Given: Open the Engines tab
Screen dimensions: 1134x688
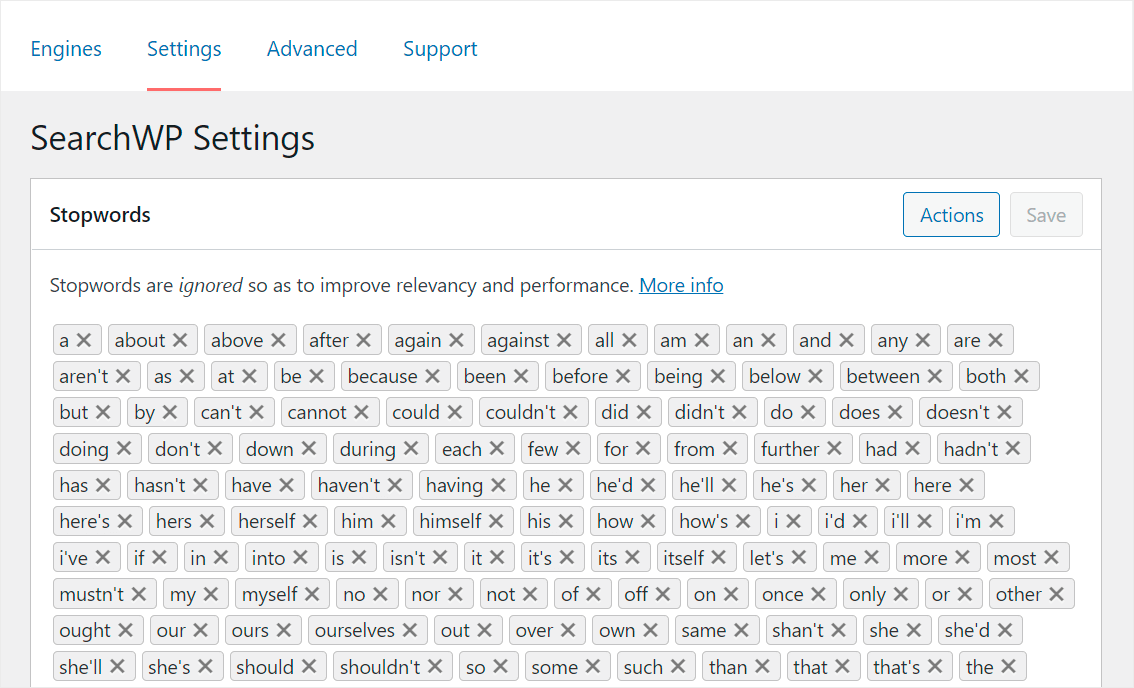Looking at the screenshot, I should coord(66,48).
